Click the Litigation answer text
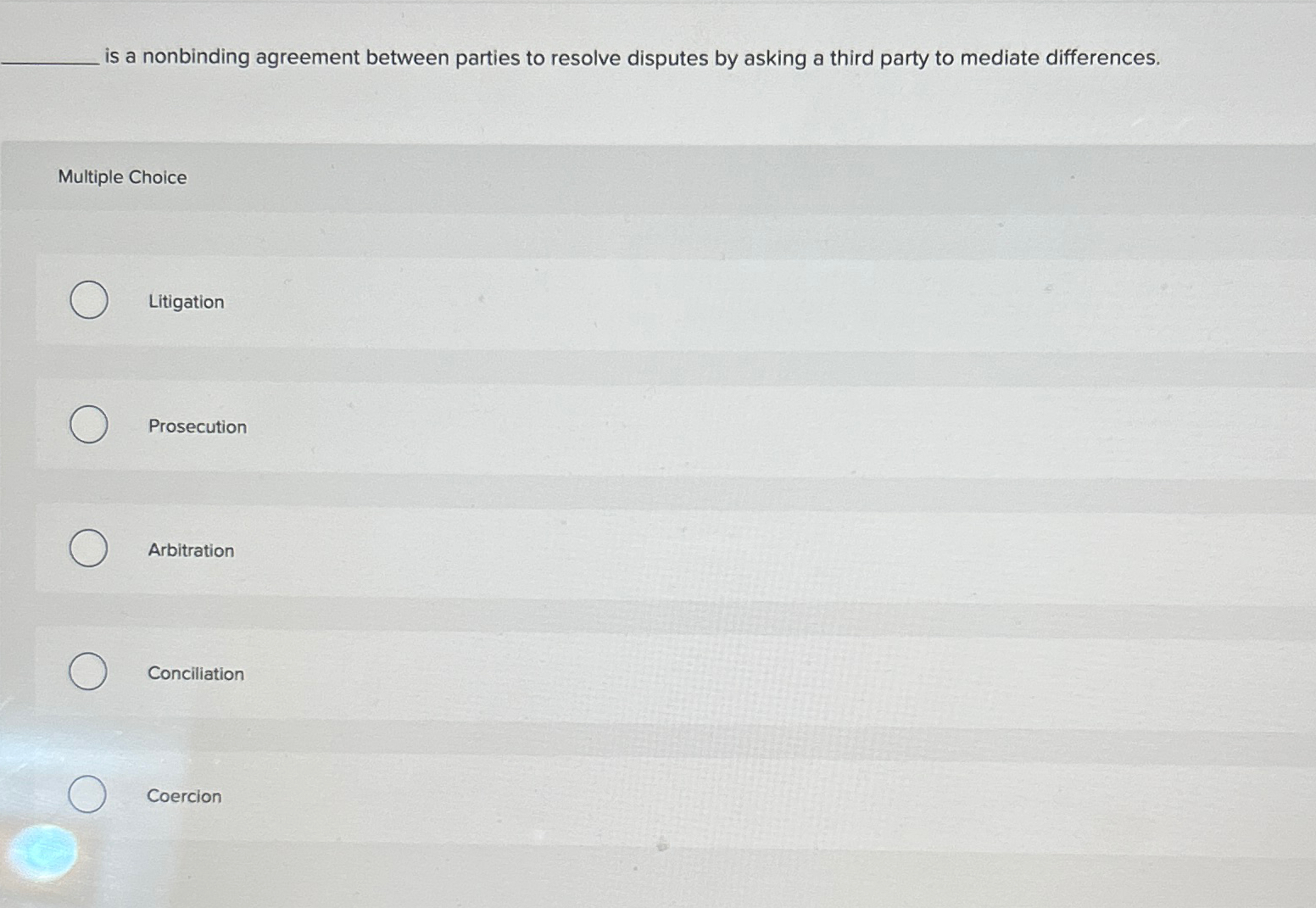The height and width of the screenshot is (908, 1316). [x=186, y=302]
